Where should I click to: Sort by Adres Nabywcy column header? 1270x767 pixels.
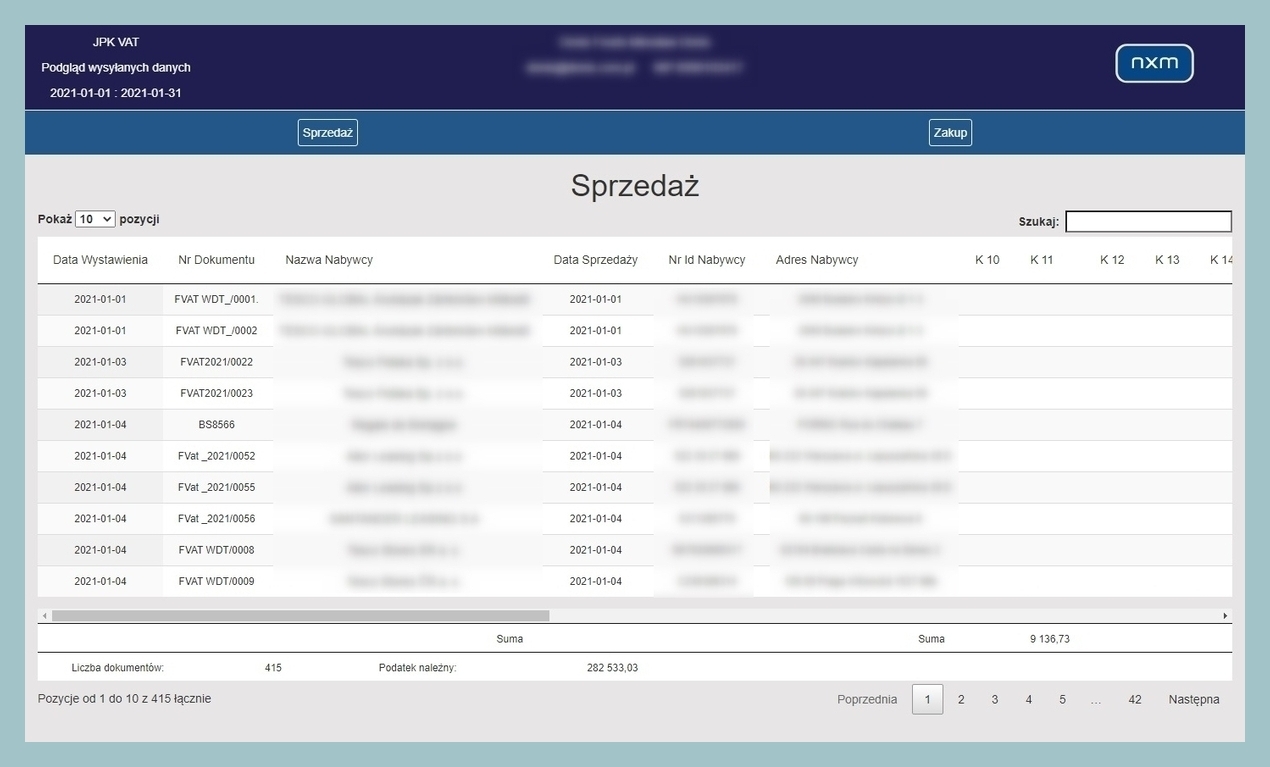pos(816,260)
